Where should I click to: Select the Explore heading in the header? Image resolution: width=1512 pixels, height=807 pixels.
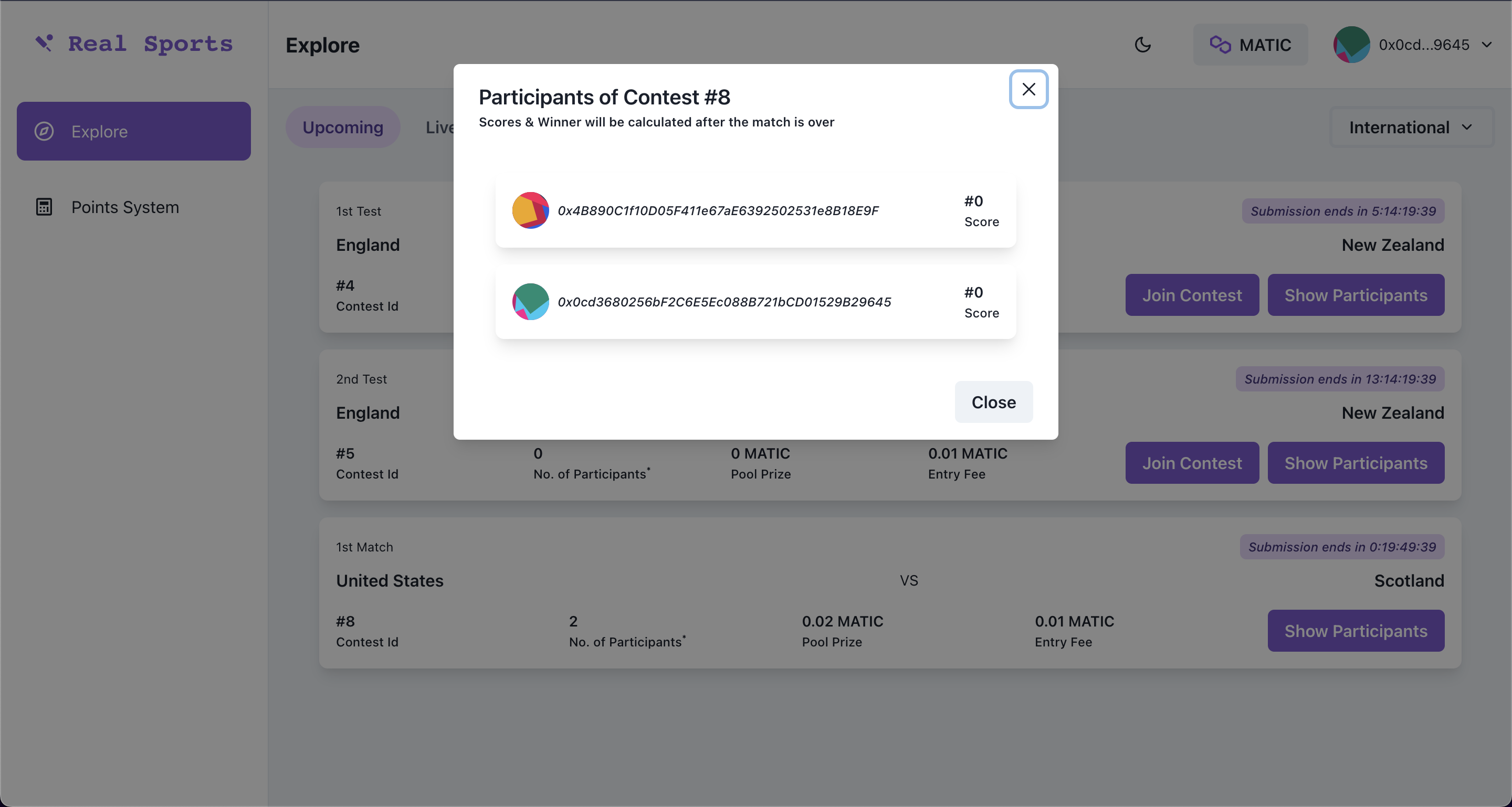coord(322,45)
